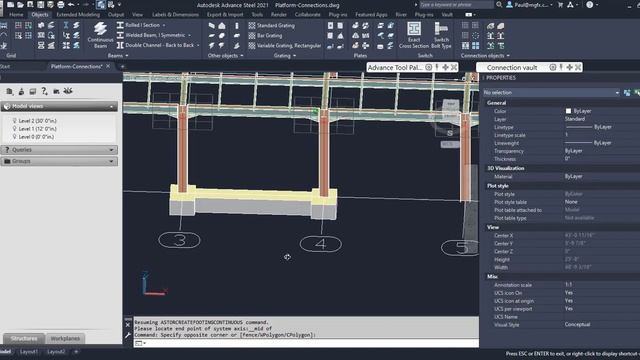
Task: Insert a Bar Grating
Action: pyautogui.click(x=265, y=36)
